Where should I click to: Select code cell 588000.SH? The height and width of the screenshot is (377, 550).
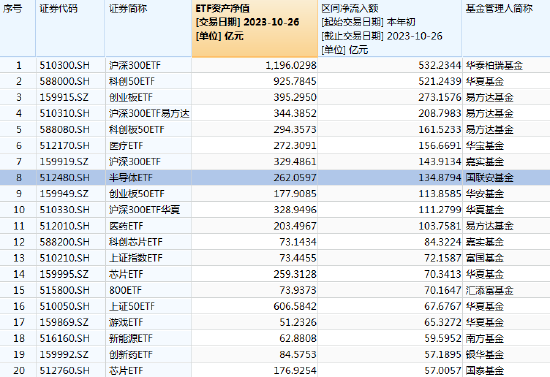(65, 81)
